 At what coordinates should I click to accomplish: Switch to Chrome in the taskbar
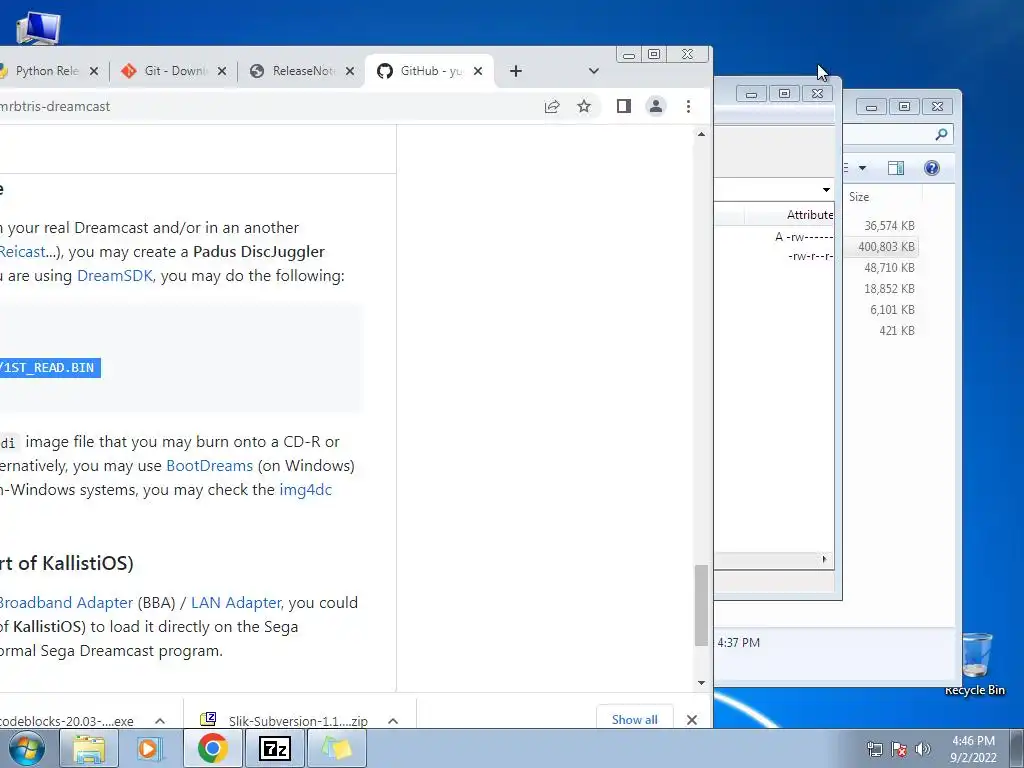click(x=212, y=748)
